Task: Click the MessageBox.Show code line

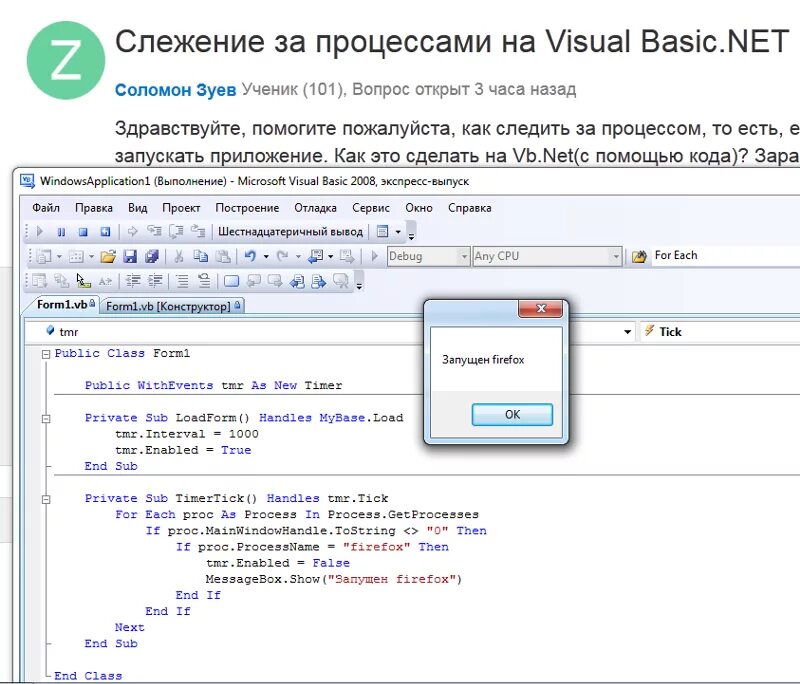Action: coord(334,579)
